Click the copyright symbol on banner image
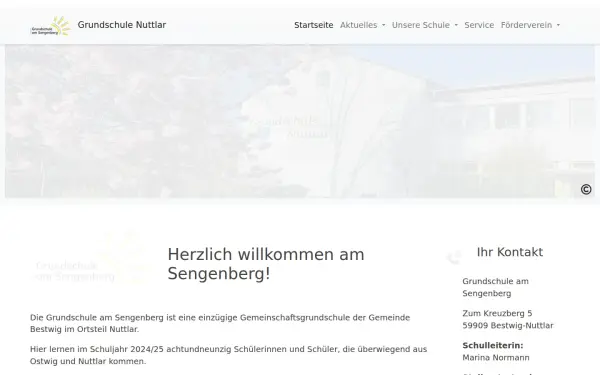The image size is (600, 375). pos(586,189)
